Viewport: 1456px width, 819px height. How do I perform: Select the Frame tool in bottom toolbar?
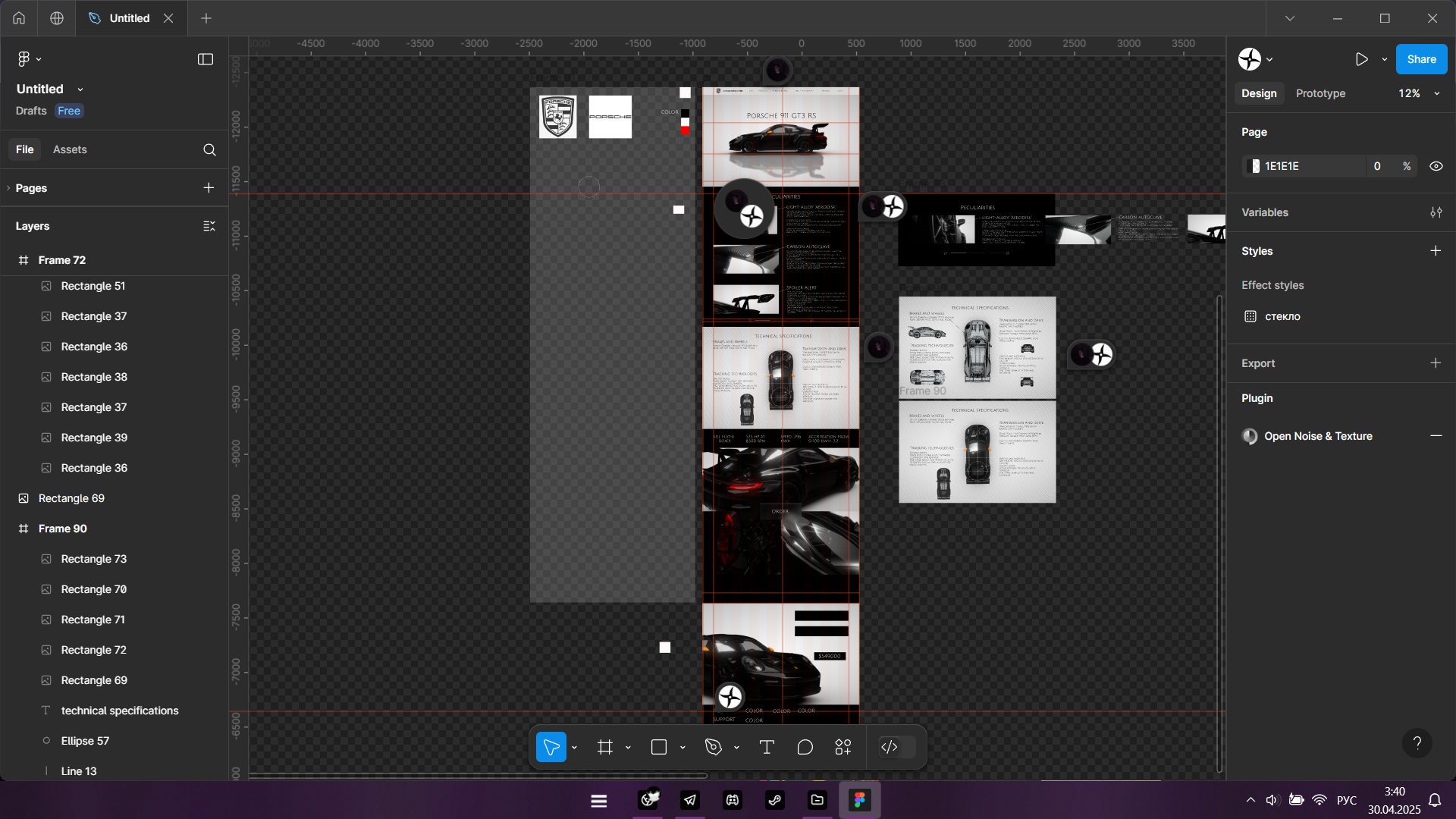604,748
